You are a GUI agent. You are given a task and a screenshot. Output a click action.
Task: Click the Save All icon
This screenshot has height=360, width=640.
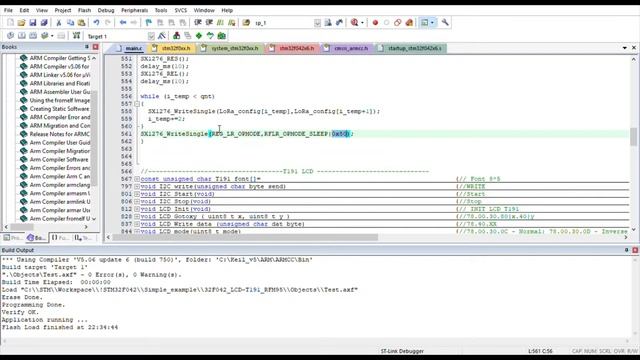coord(44,23)
